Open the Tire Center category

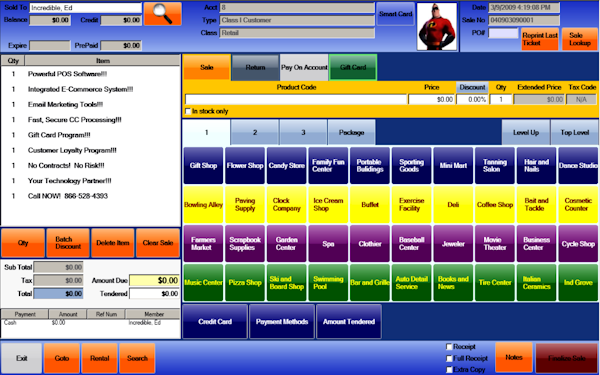coord(495,282)
